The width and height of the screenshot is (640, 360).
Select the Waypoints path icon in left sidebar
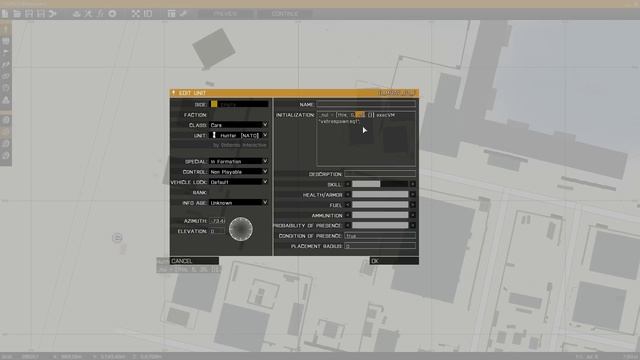point(6,64)
